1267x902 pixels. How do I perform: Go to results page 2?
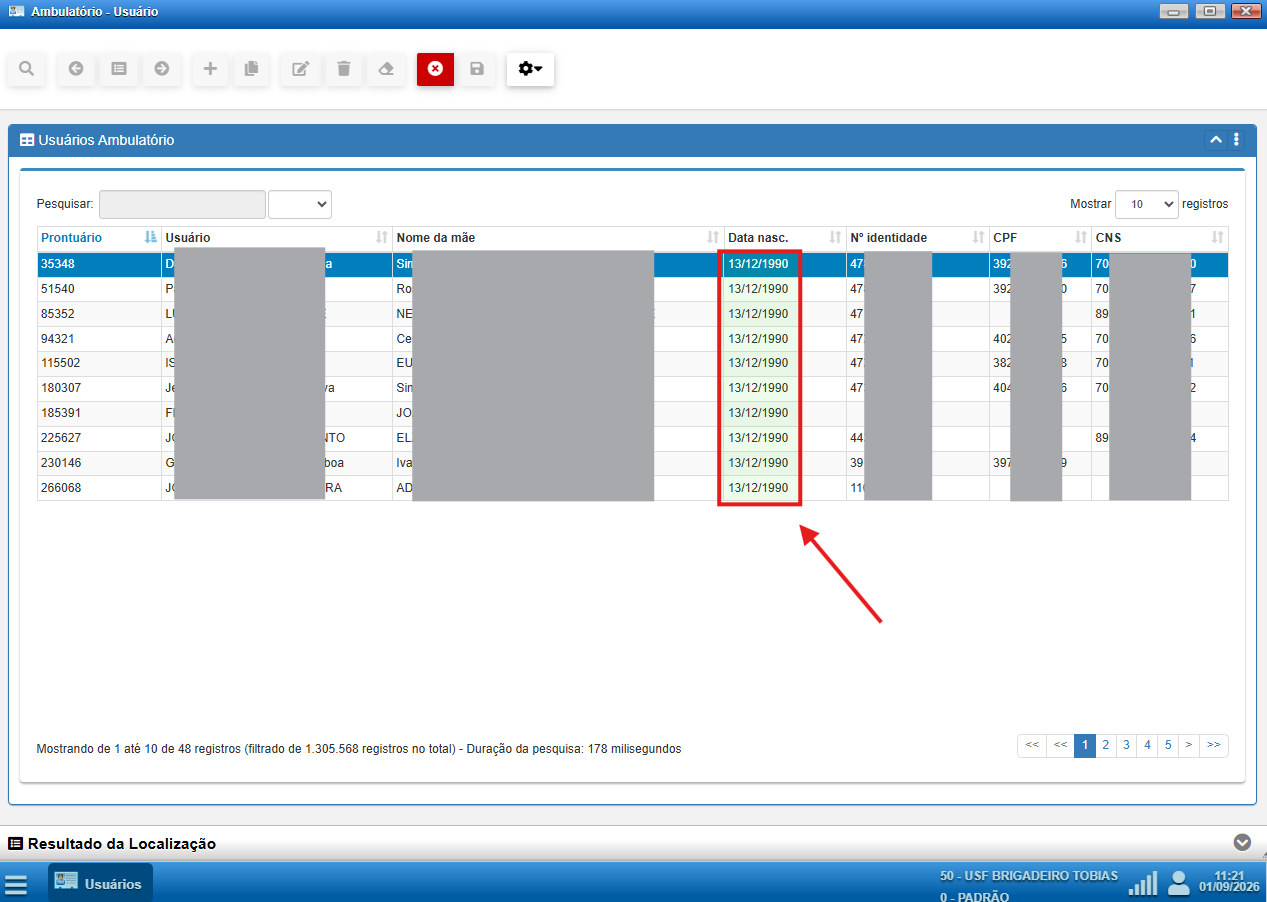1106,745
